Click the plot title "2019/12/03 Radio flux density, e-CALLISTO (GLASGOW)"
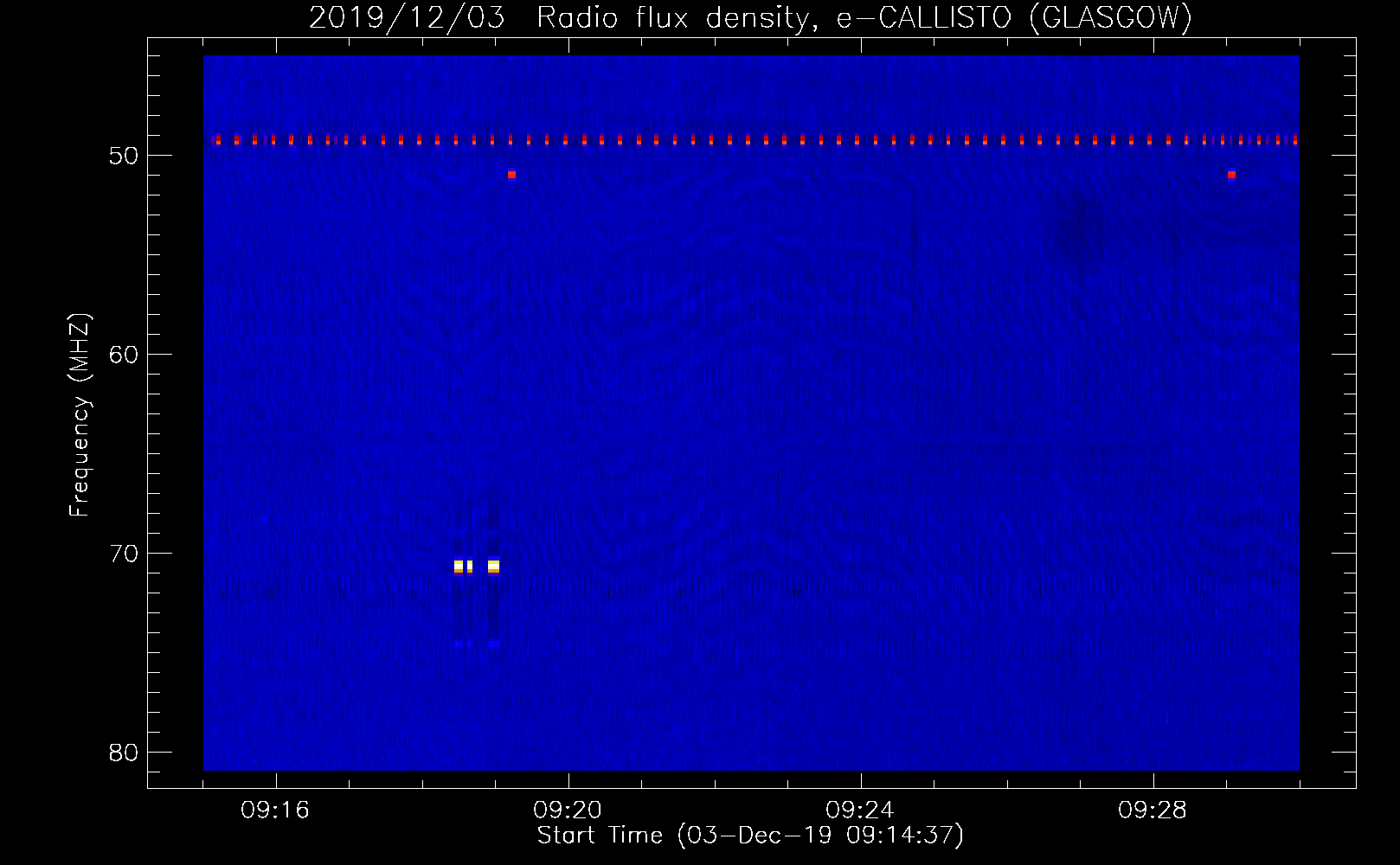Viewport: 1400px width, 865px height. pyautogui.click(x=750, y=17)
